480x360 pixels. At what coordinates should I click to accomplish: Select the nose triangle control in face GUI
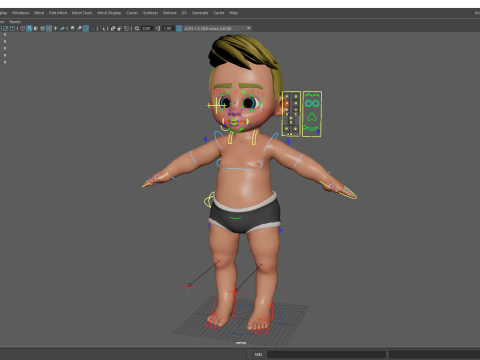tap(312, 117)
